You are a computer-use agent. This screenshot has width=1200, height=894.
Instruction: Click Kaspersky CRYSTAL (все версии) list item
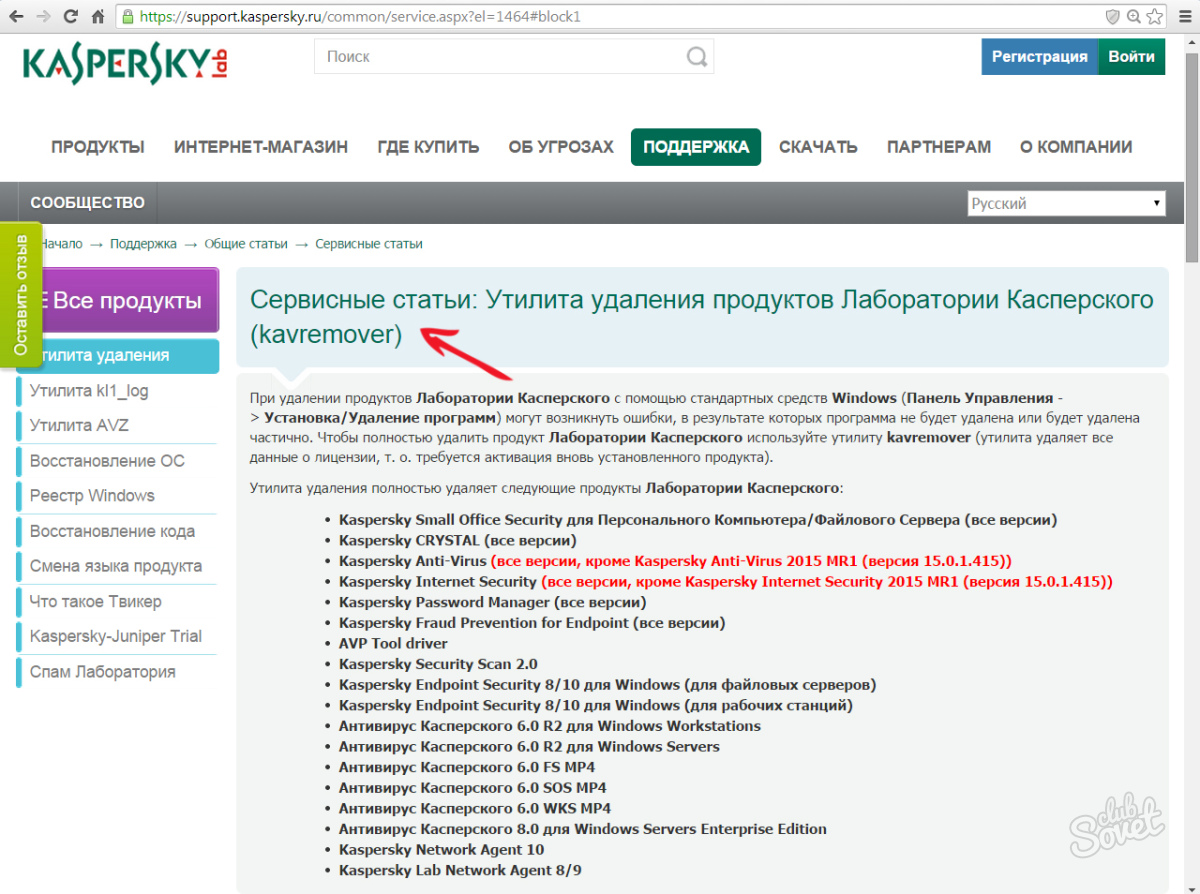[x=457, y=540]
